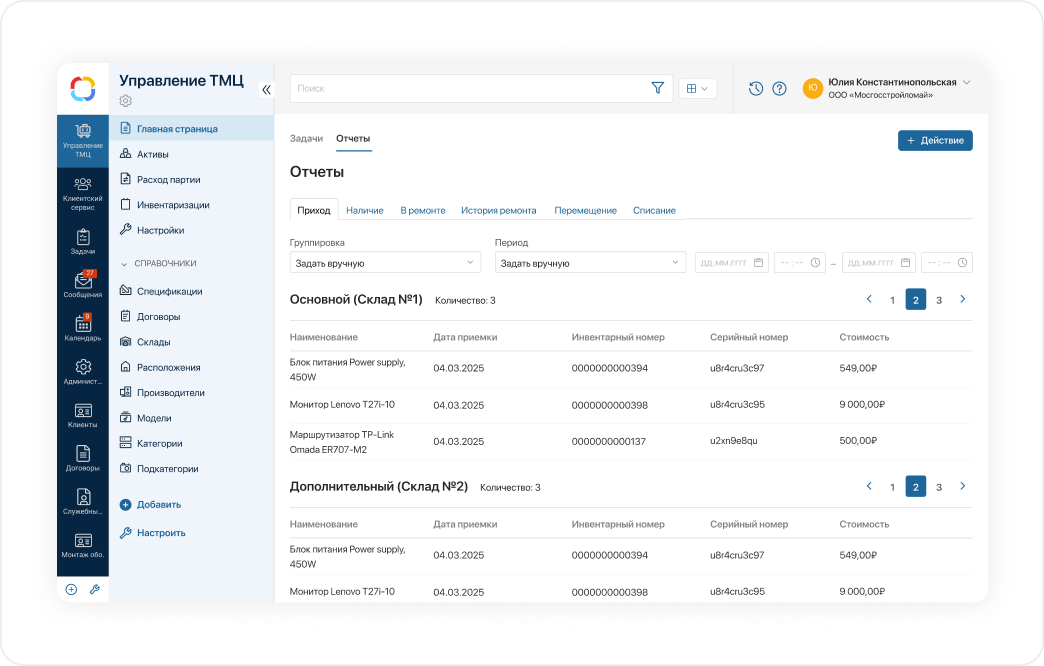Expand the Группировка dropdown
1044x666 pixels.
tap(385, 263)
